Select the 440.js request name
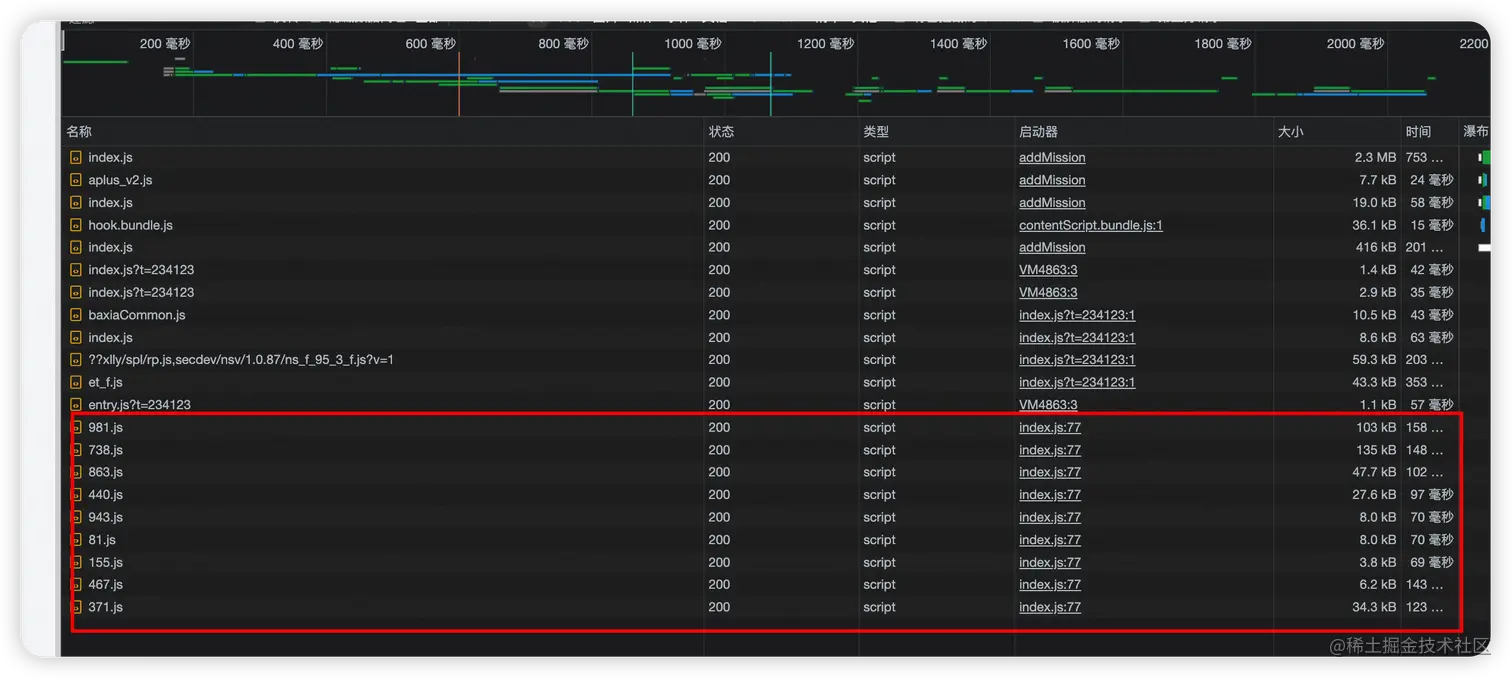Screen dimensions: 1512x678 click(x=105, y=495)
